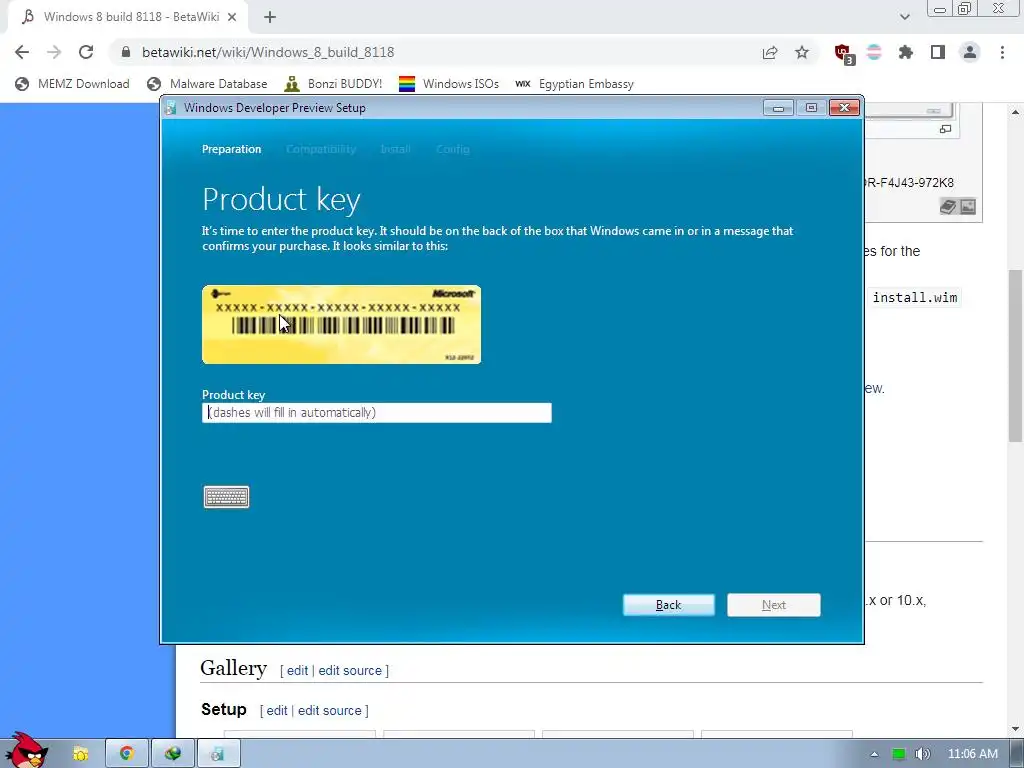This screenshot has height=768, width=1024.
Task: Close the Windows Developer Preview Setup window
Action: pos(844,108)
